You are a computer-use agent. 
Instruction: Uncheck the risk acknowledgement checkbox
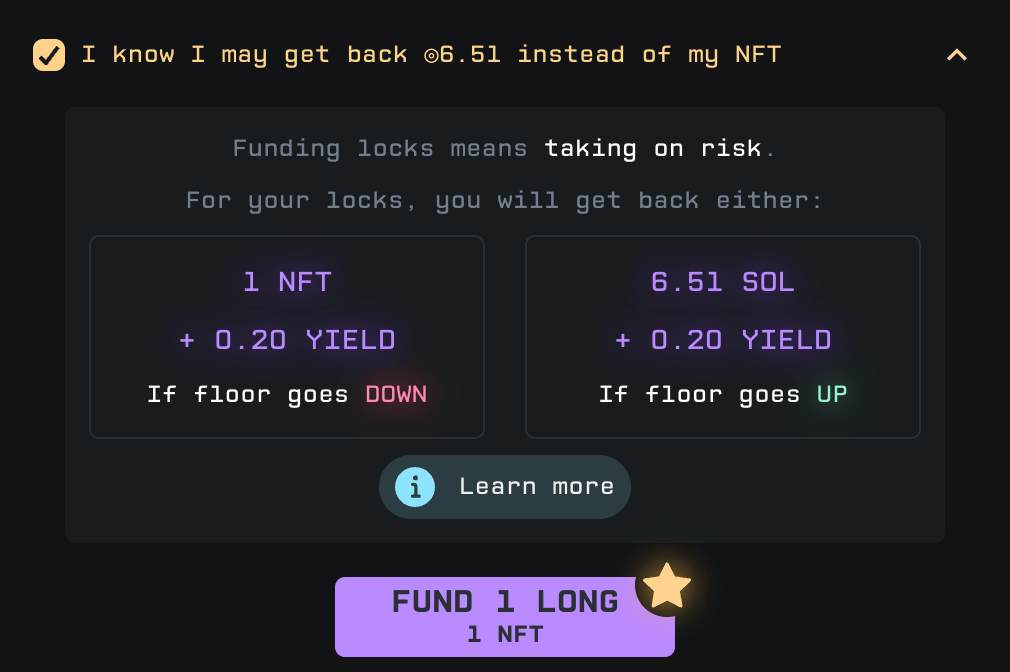tap(49, 55)
